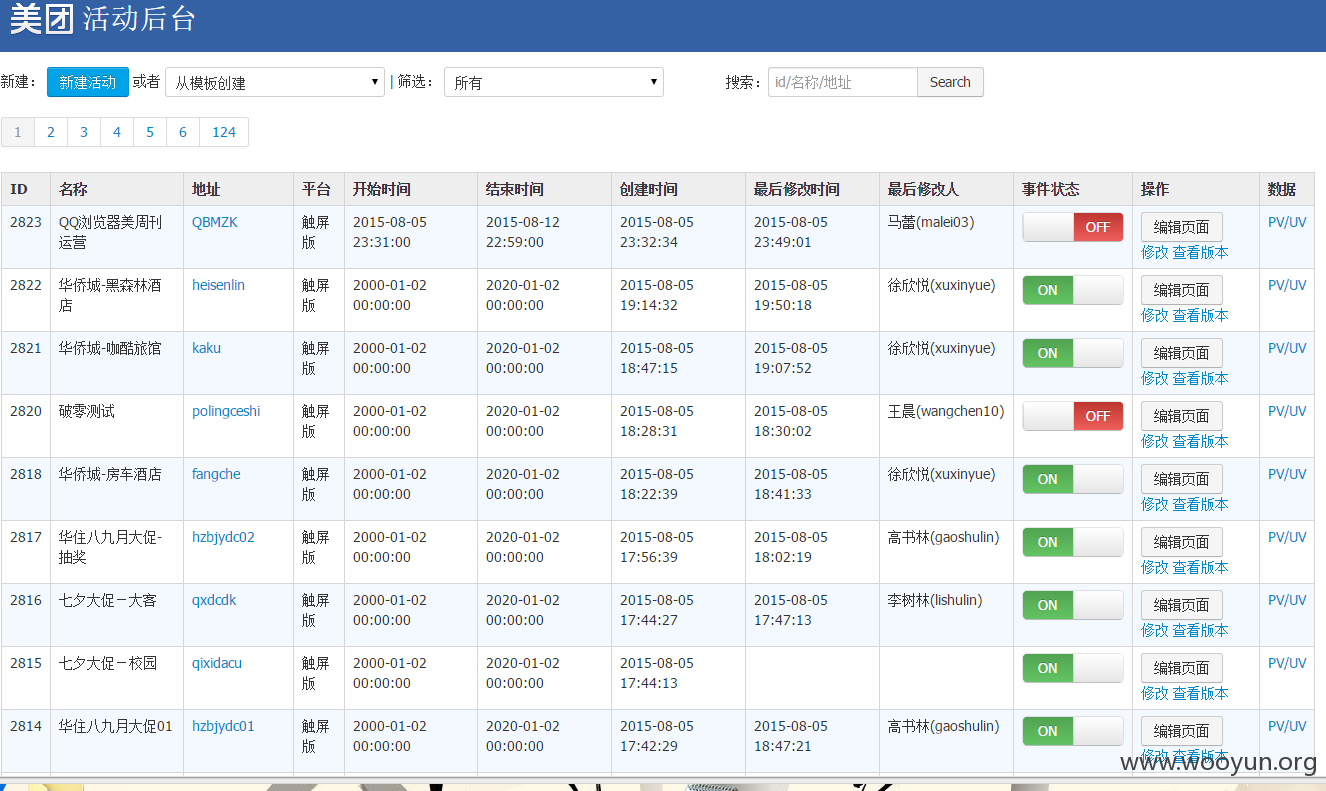Screen dimensions: 1326x791
Task: Click the 美团 活动后台 header title
Action: [103, 18]
